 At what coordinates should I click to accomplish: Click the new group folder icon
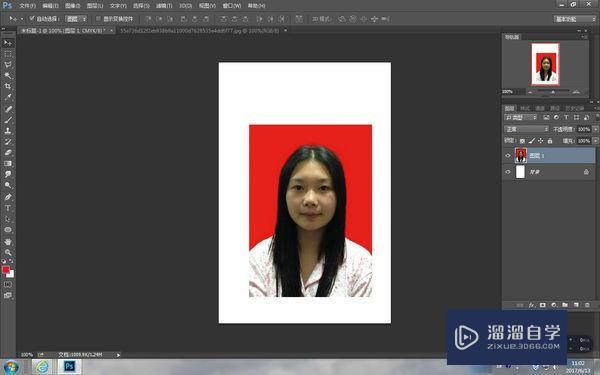[x=565, y=305]
